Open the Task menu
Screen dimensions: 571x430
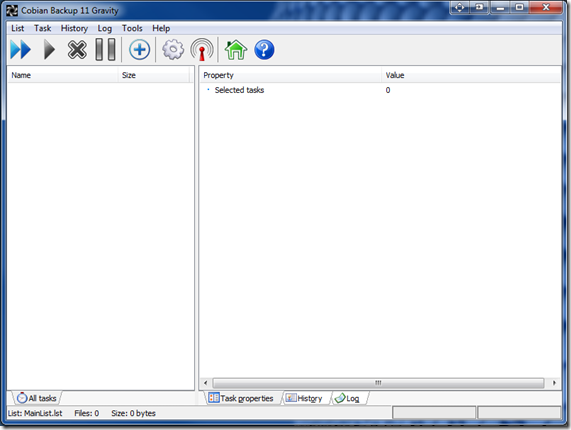(43, 28)
